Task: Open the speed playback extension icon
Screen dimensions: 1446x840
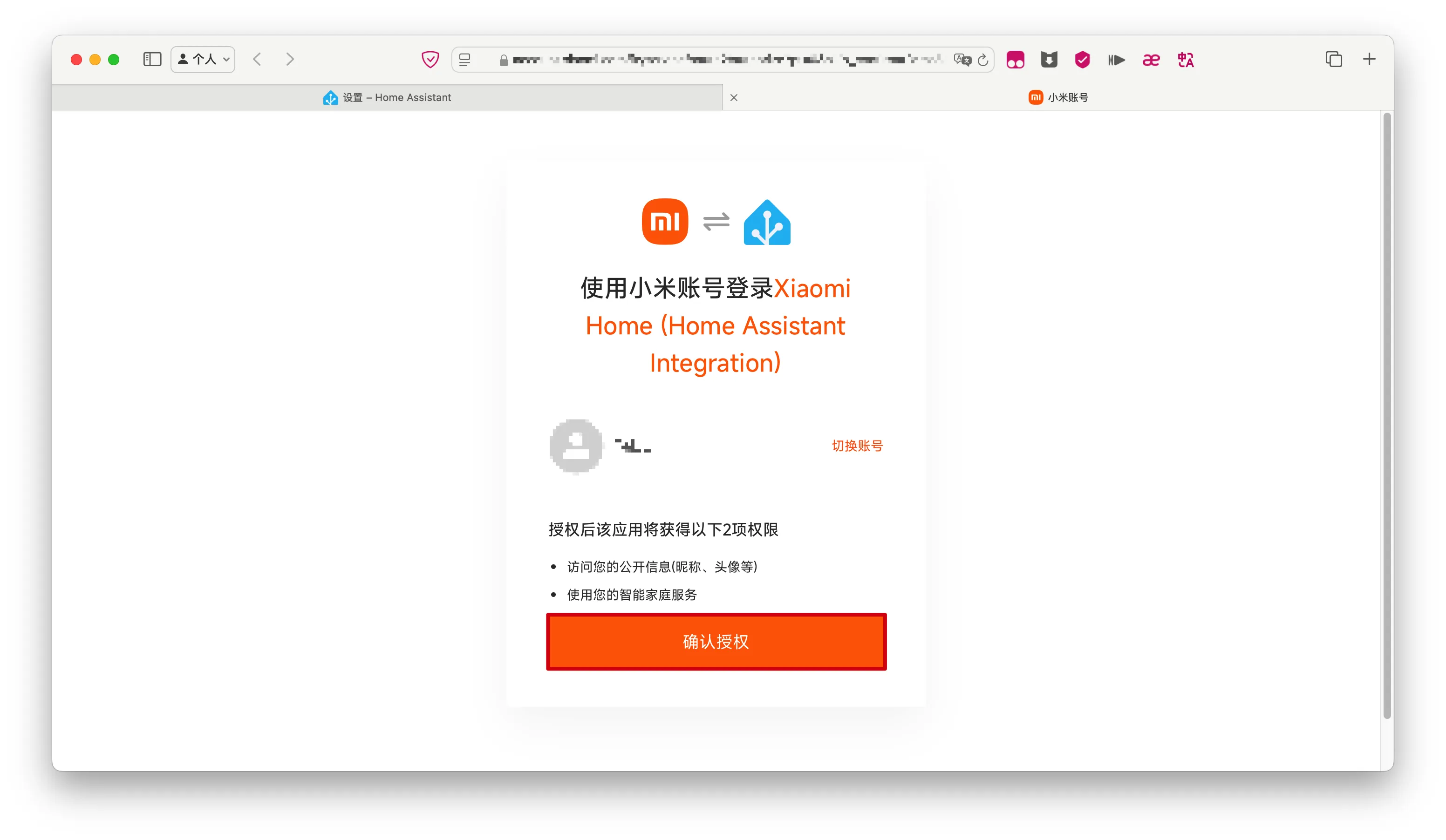Action: (x=1117, y=60)
